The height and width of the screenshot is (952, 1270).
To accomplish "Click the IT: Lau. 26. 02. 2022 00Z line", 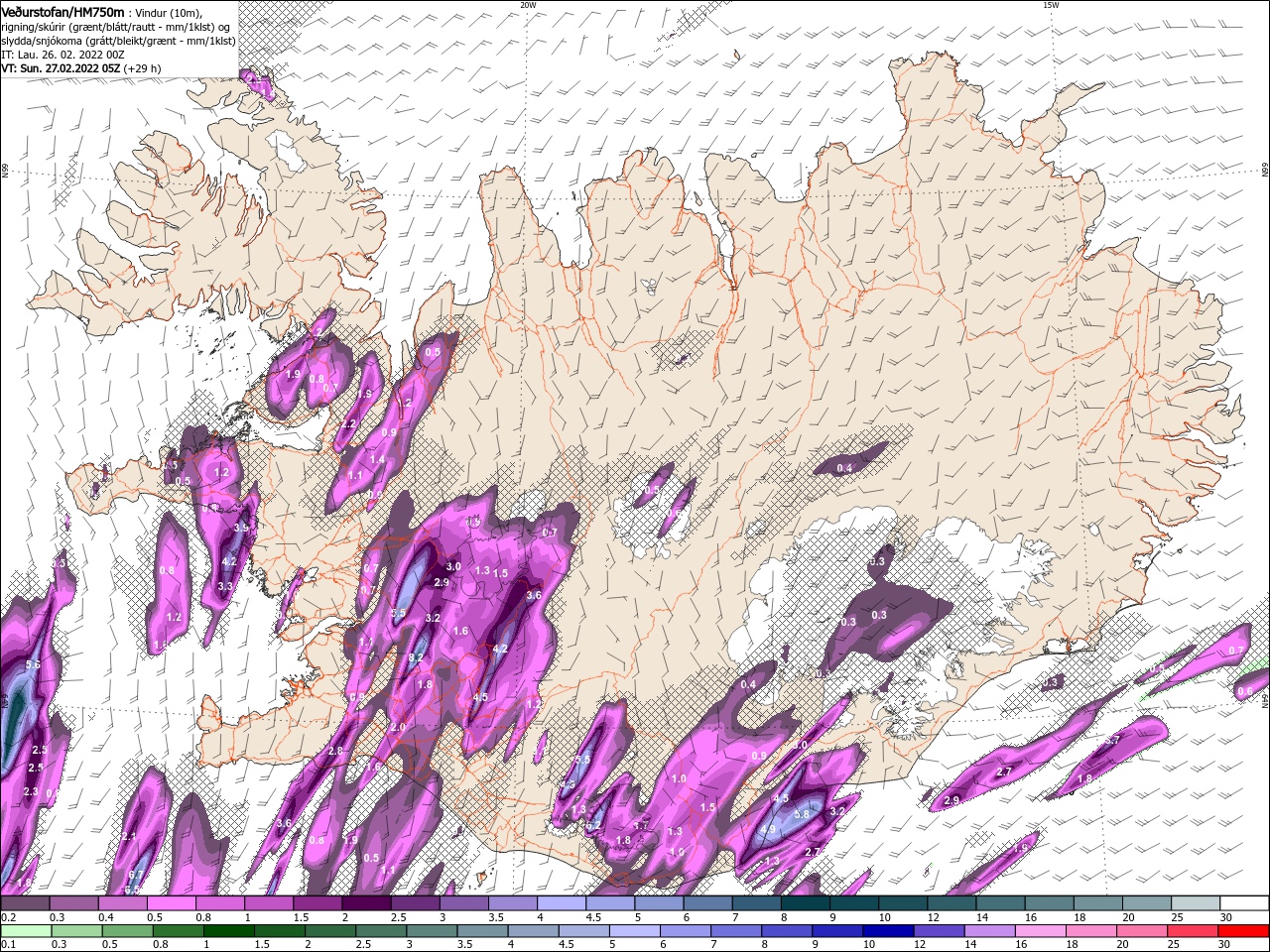I will [x=63, y=55].
